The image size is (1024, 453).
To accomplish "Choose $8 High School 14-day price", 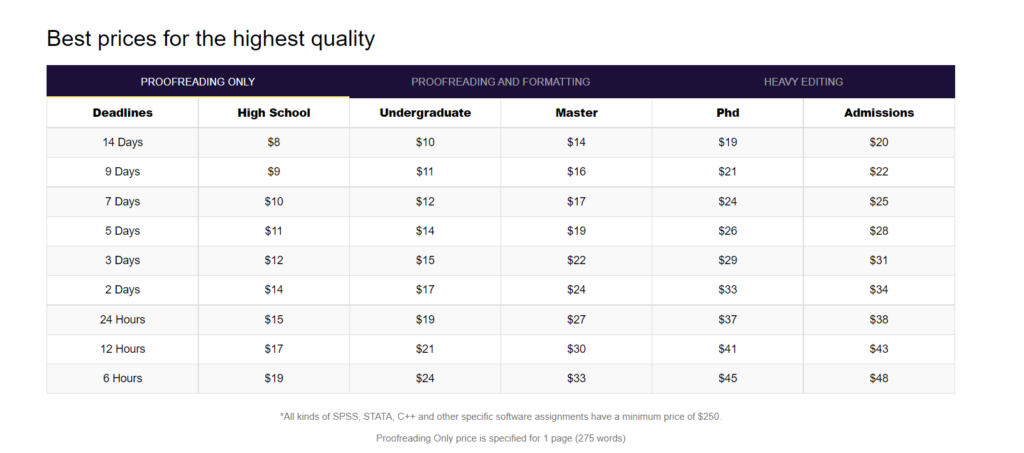I will (274, 142).
